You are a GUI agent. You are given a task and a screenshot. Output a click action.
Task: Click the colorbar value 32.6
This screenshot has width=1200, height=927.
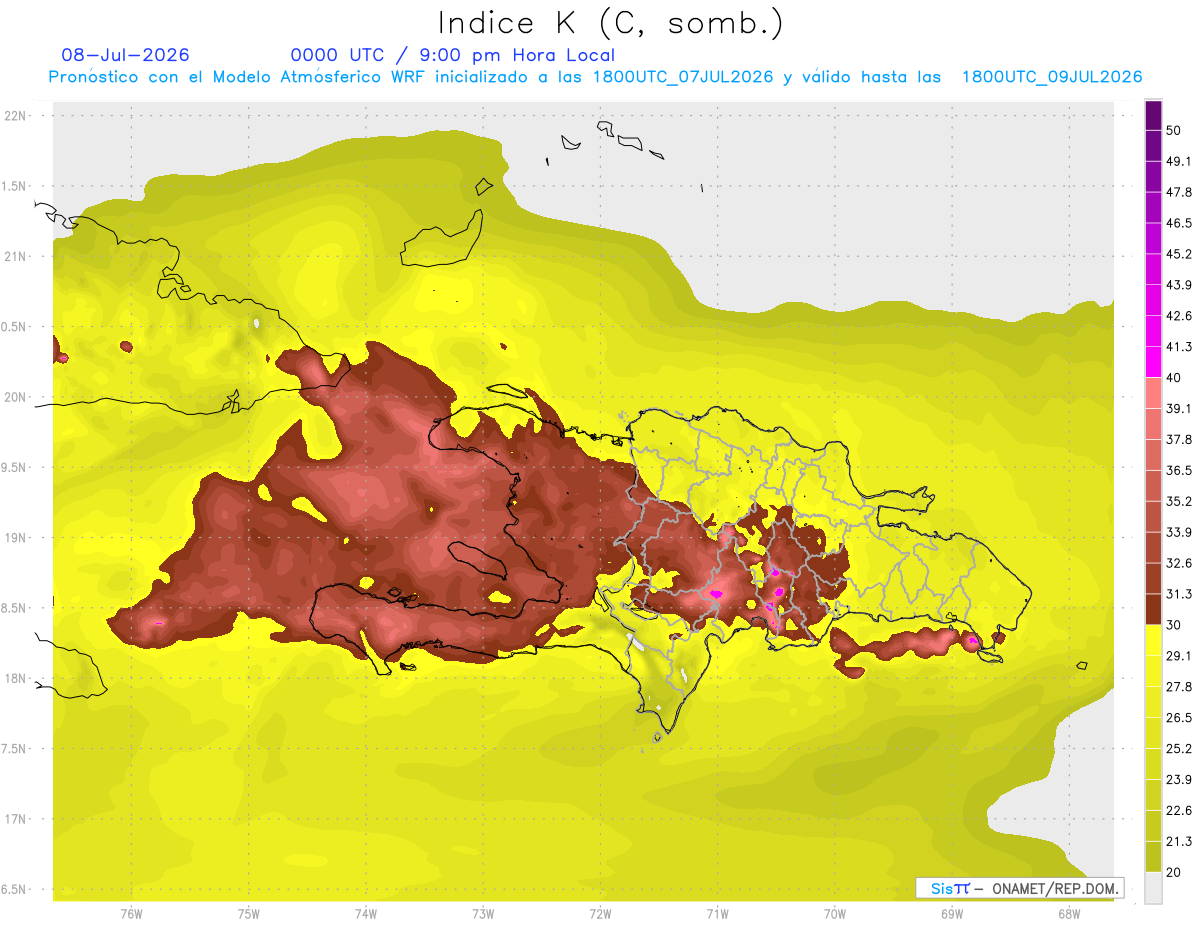(1178, 563)
